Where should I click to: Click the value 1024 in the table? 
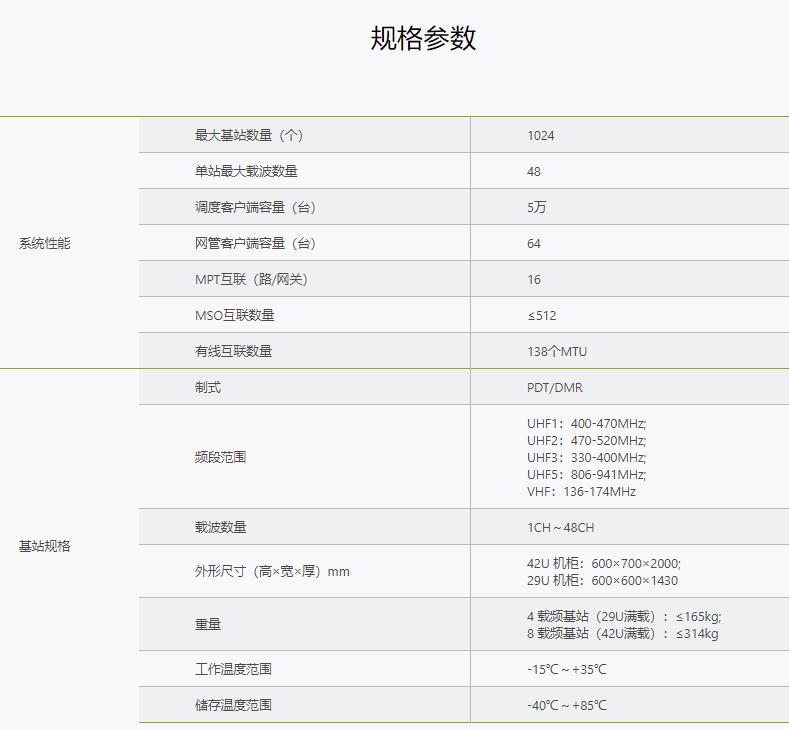(541, 135)
